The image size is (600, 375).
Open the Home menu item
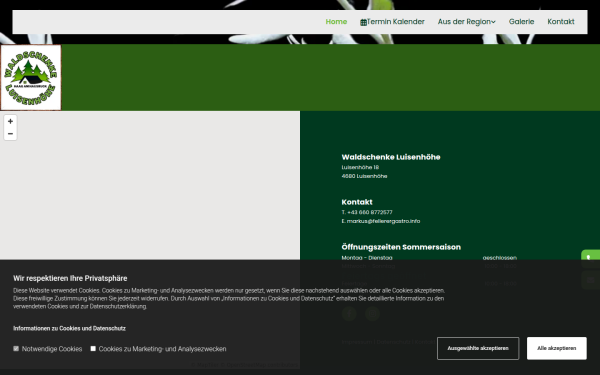point(336,22)
